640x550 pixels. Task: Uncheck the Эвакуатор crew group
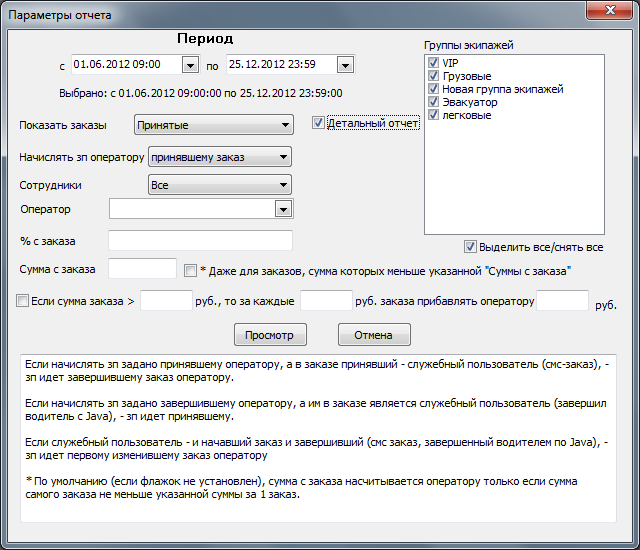[433, 102]
